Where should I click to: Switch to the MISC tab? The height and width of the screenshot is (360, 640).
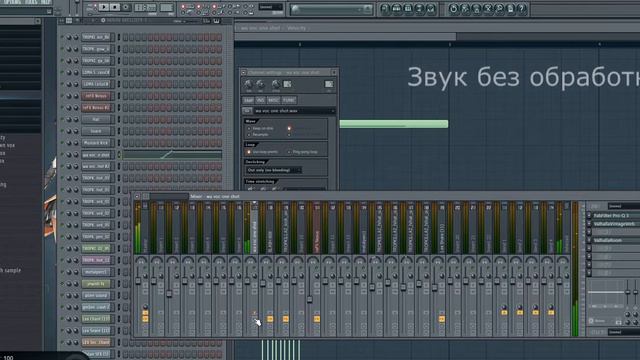(273, 100)
